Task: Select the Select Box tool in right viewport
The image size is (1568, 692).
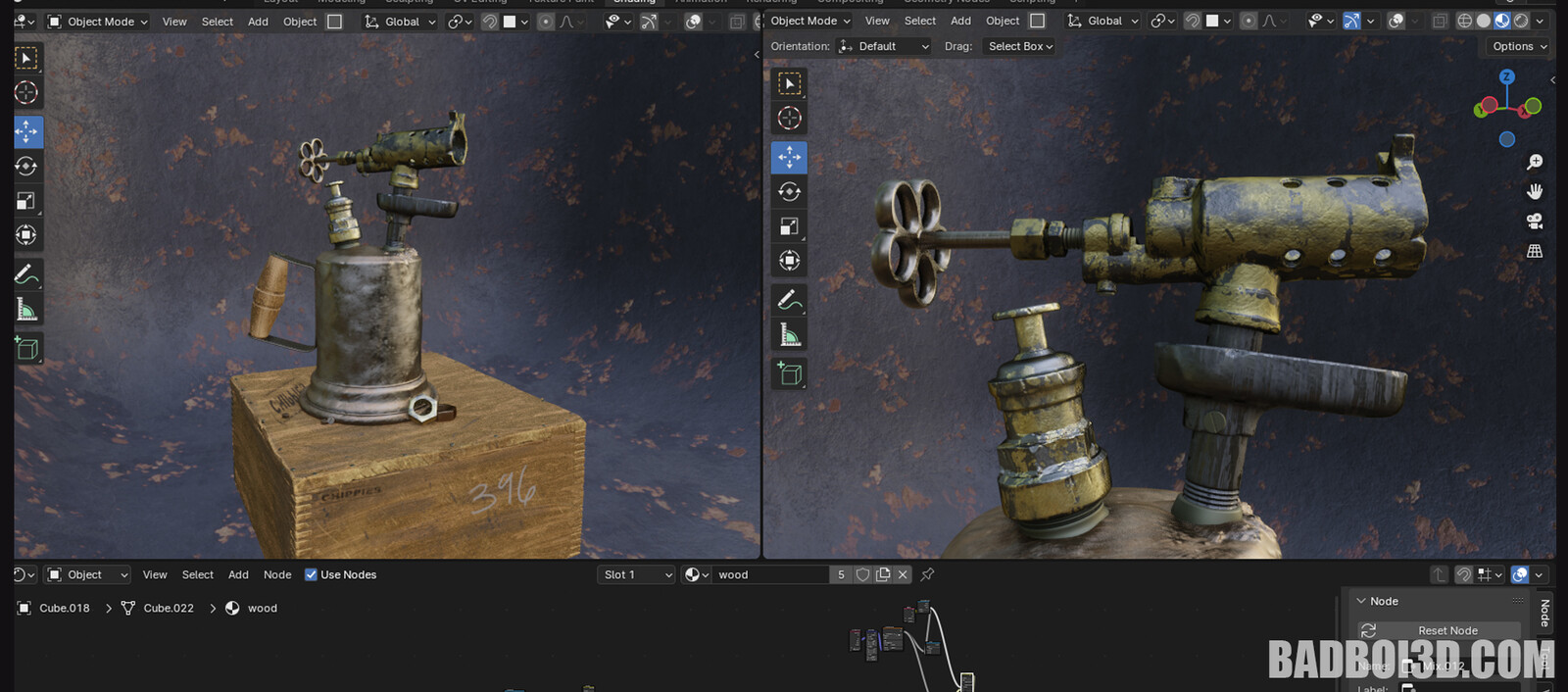Action: coord(790,84)
